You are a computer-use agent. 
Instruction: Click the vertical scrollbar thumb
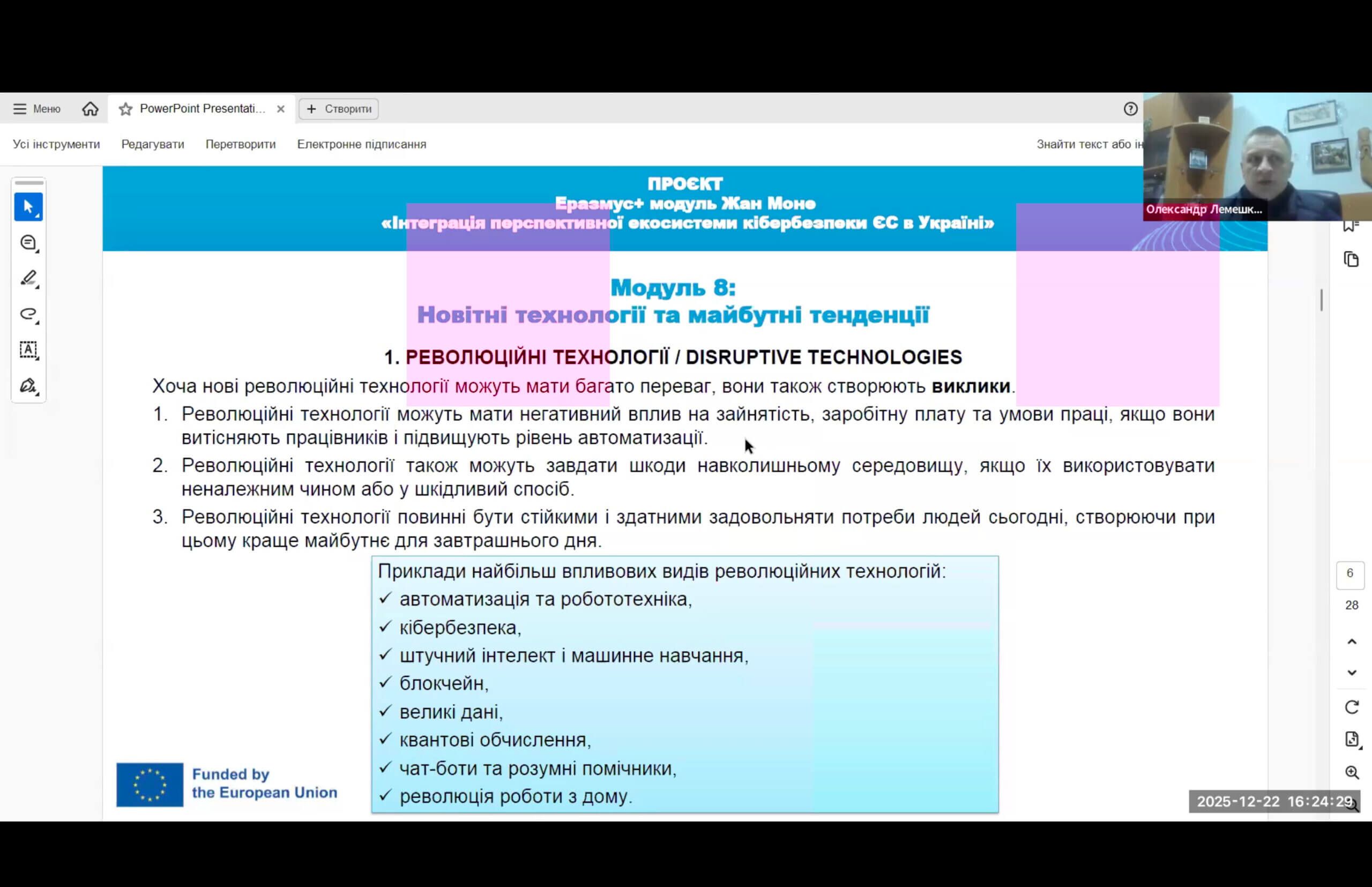(x=1321, y=300)
